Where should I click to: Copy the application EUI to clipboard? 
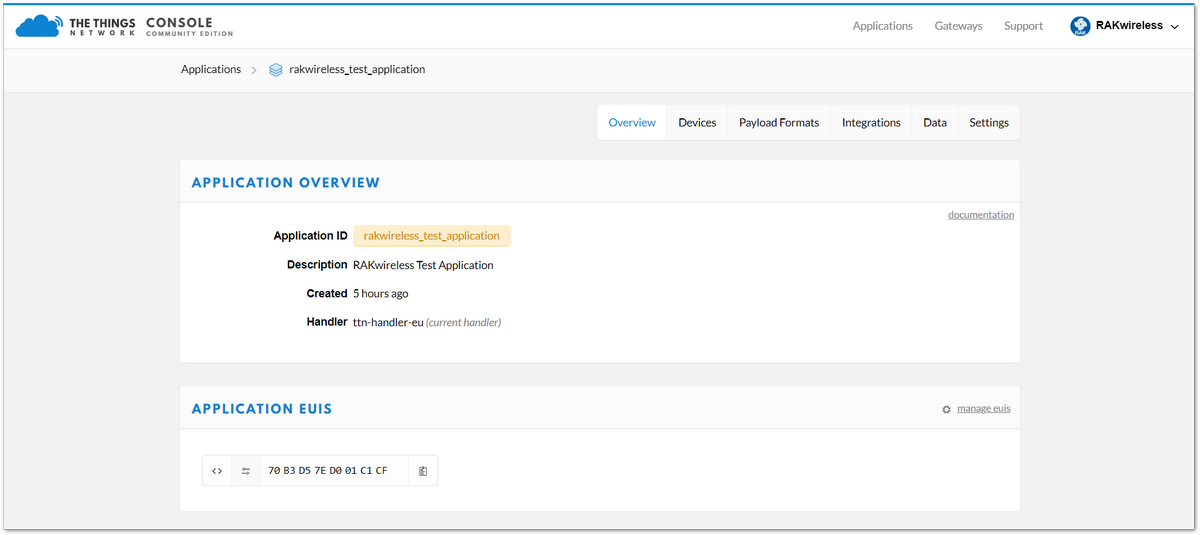tap(423, 471)
